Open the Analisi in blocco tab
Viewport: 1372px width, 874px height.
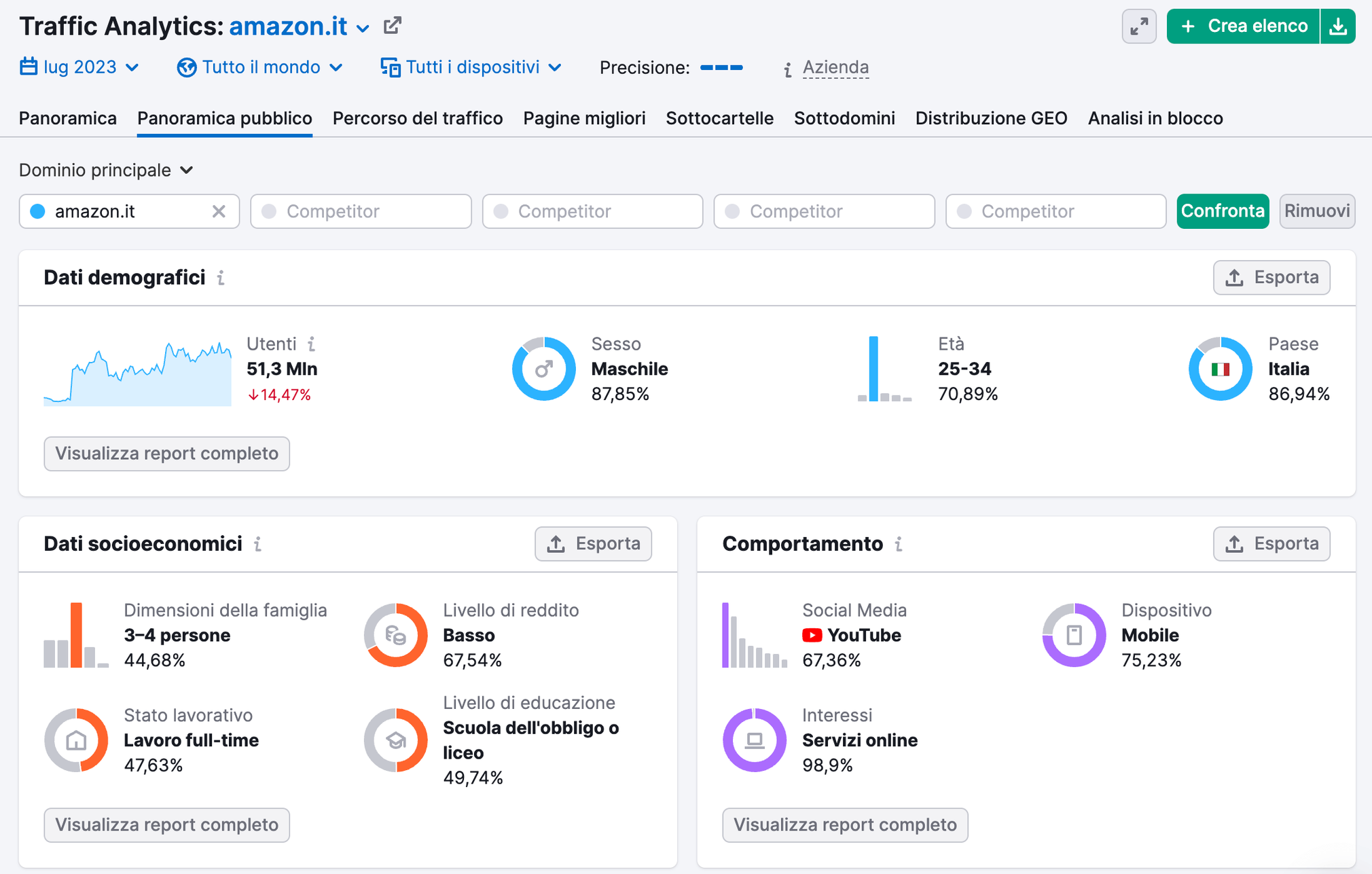pyautogui.click(x=1155, y=118)
